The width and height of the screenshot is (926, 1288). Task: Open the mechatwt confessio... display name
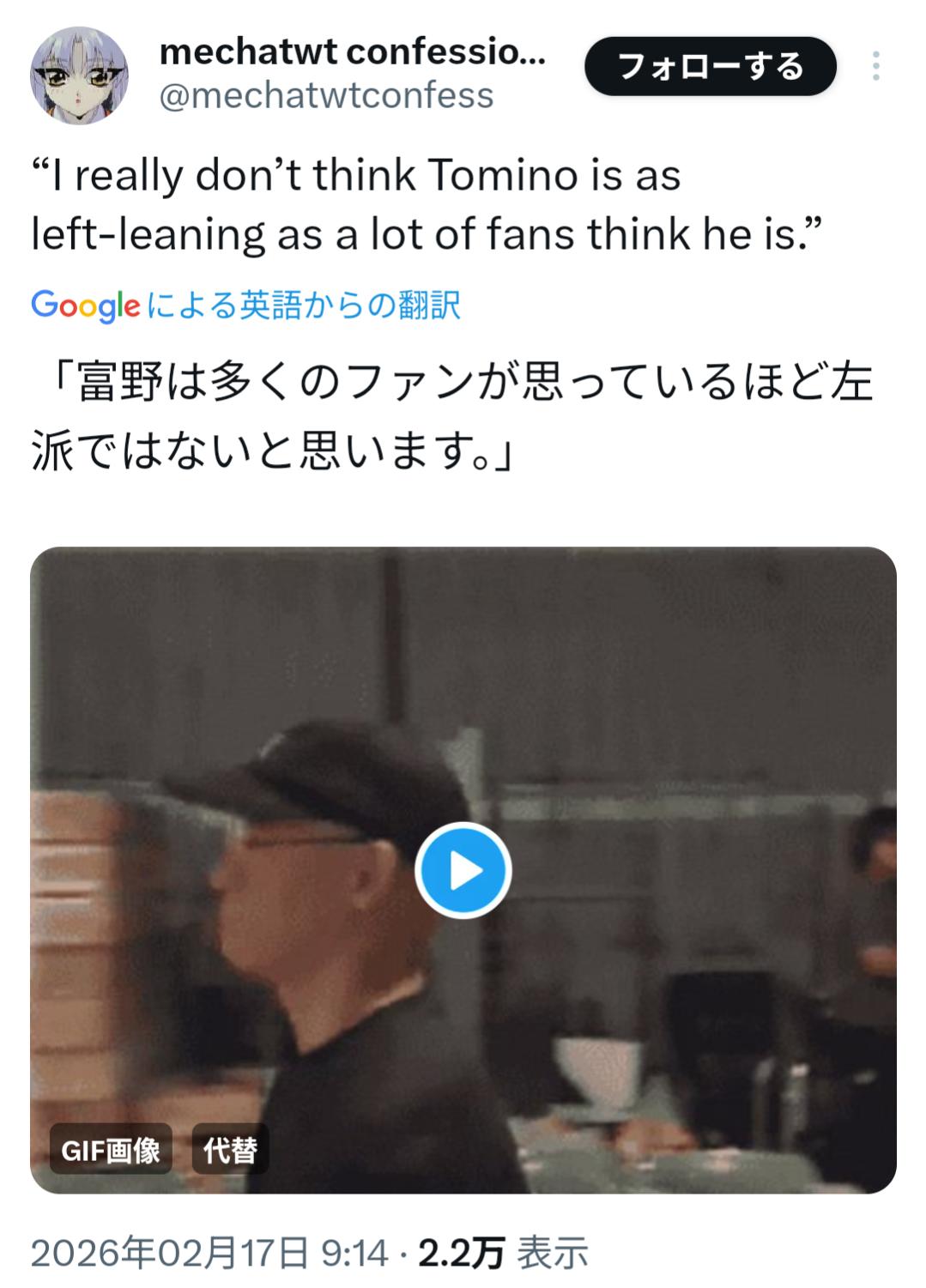352,52
